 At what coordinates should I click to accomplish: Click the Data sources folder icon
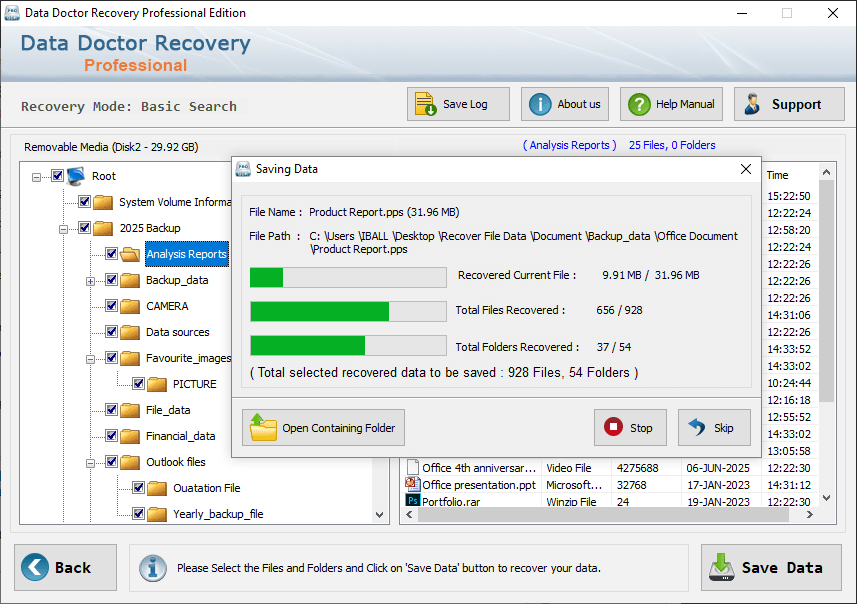click(x=130, y=332)
